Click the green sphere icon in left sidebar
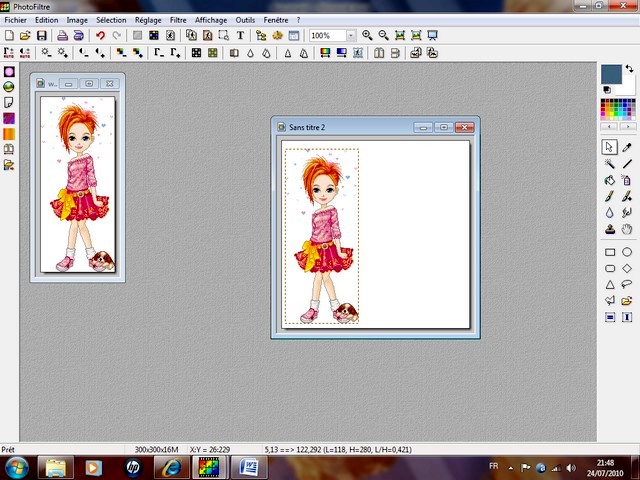Screen dimensions: 640x480 click(x=9, y=87)
